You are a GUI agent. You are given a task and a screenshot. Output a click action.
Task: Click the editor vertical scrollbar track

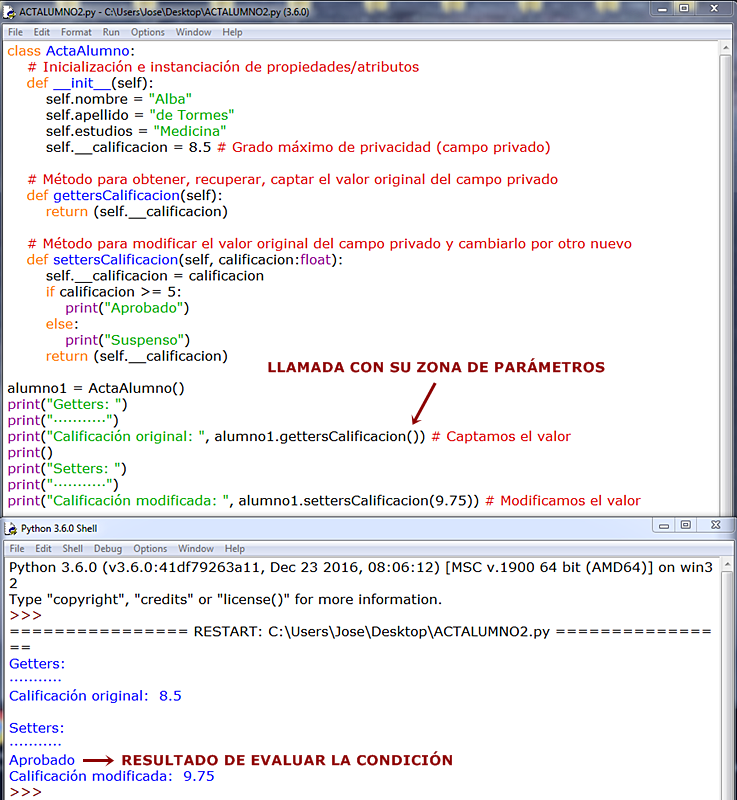click(x=725, y=286)
